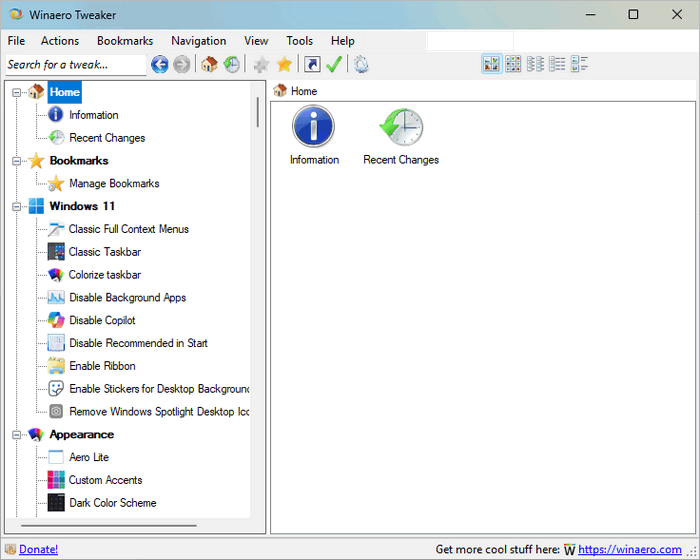Switch to list view mode
Viewport: 700px width, 560px height.
click(535, 64)
